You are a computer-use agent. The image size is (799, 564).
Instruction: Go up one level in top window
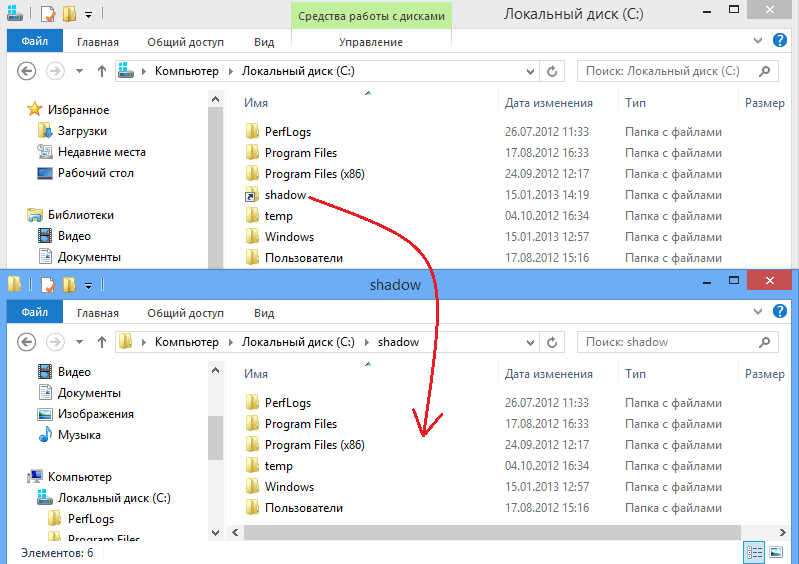click(102, 71)
